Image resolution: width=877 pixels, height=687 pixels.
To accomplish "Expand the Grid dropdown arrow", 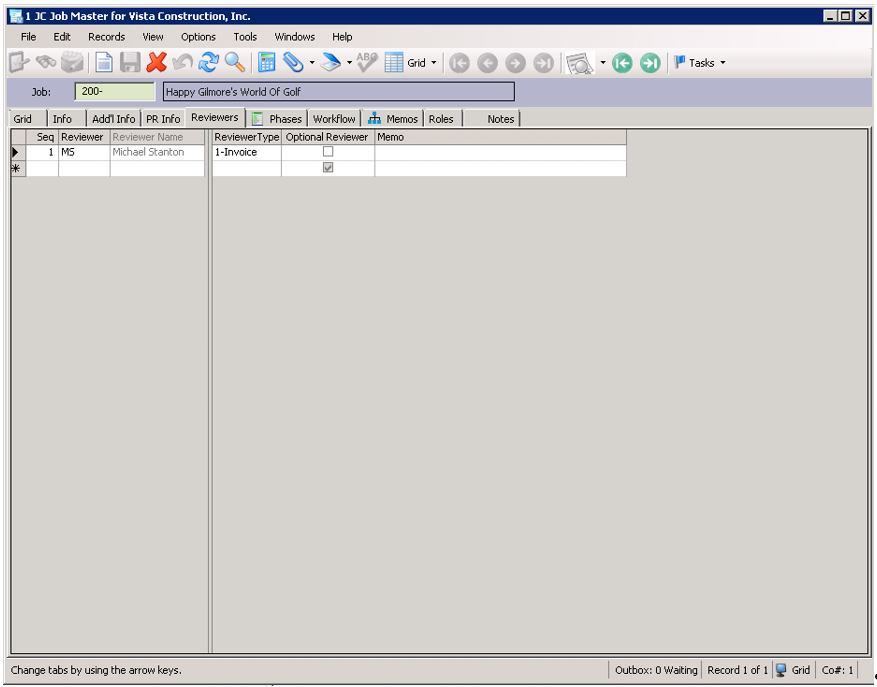I will (433, 63).
